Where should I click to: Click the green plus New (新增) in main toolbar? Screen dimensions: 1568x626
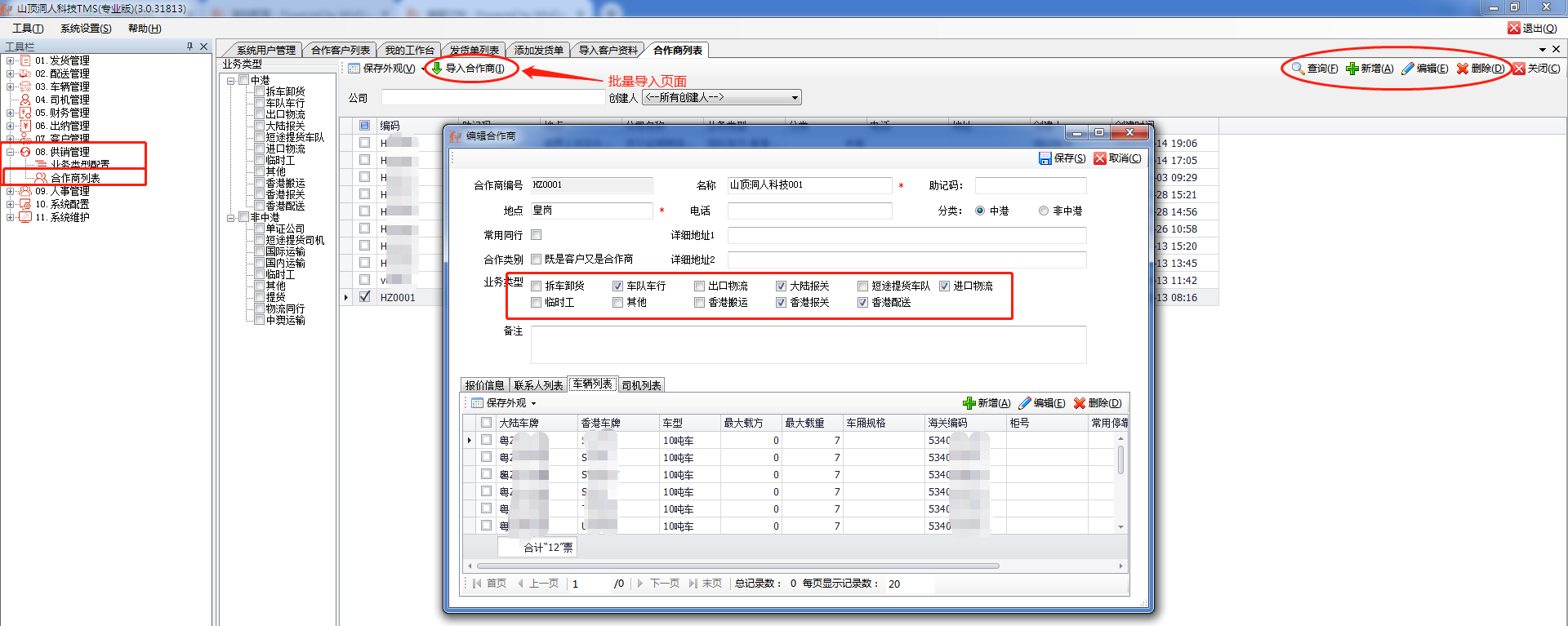[1352, 69]
